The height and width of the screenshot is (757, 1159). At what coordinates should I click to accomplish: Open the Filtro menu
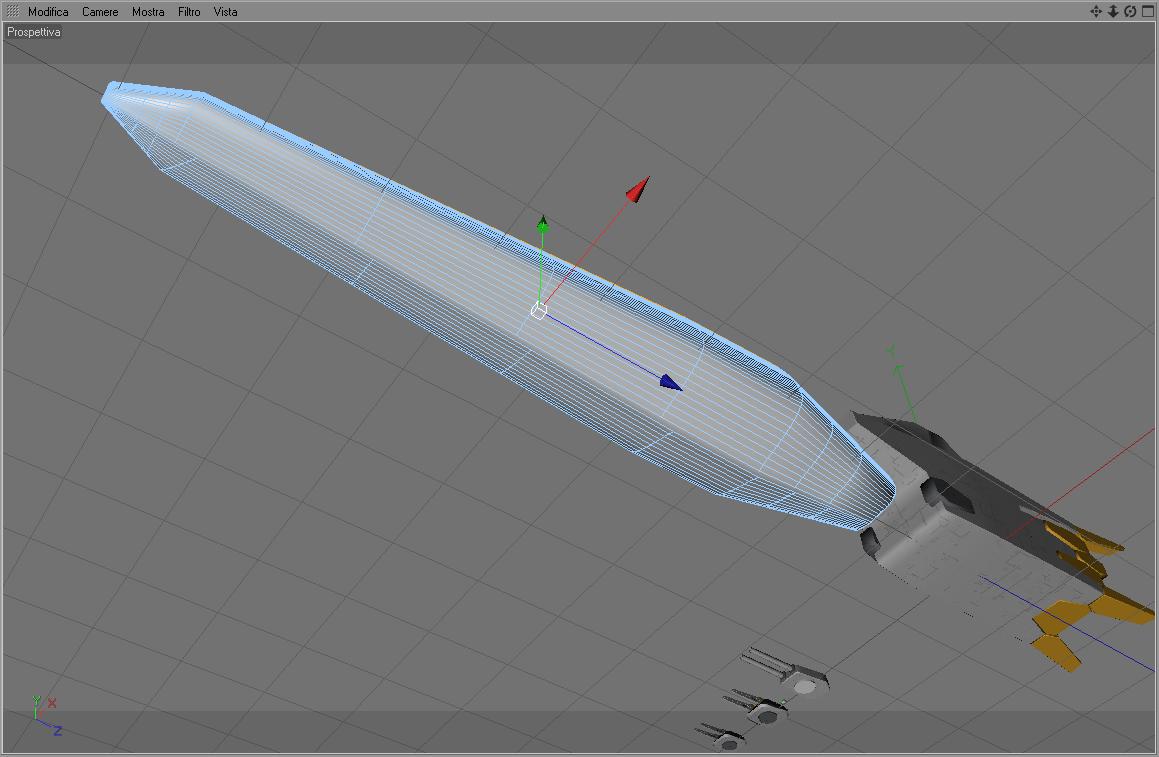point(189,12)
